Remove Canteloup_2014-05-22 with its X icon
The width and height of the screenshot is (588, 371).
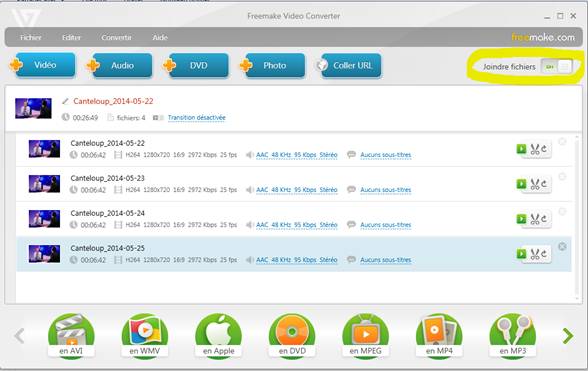[x=562, y=141]
